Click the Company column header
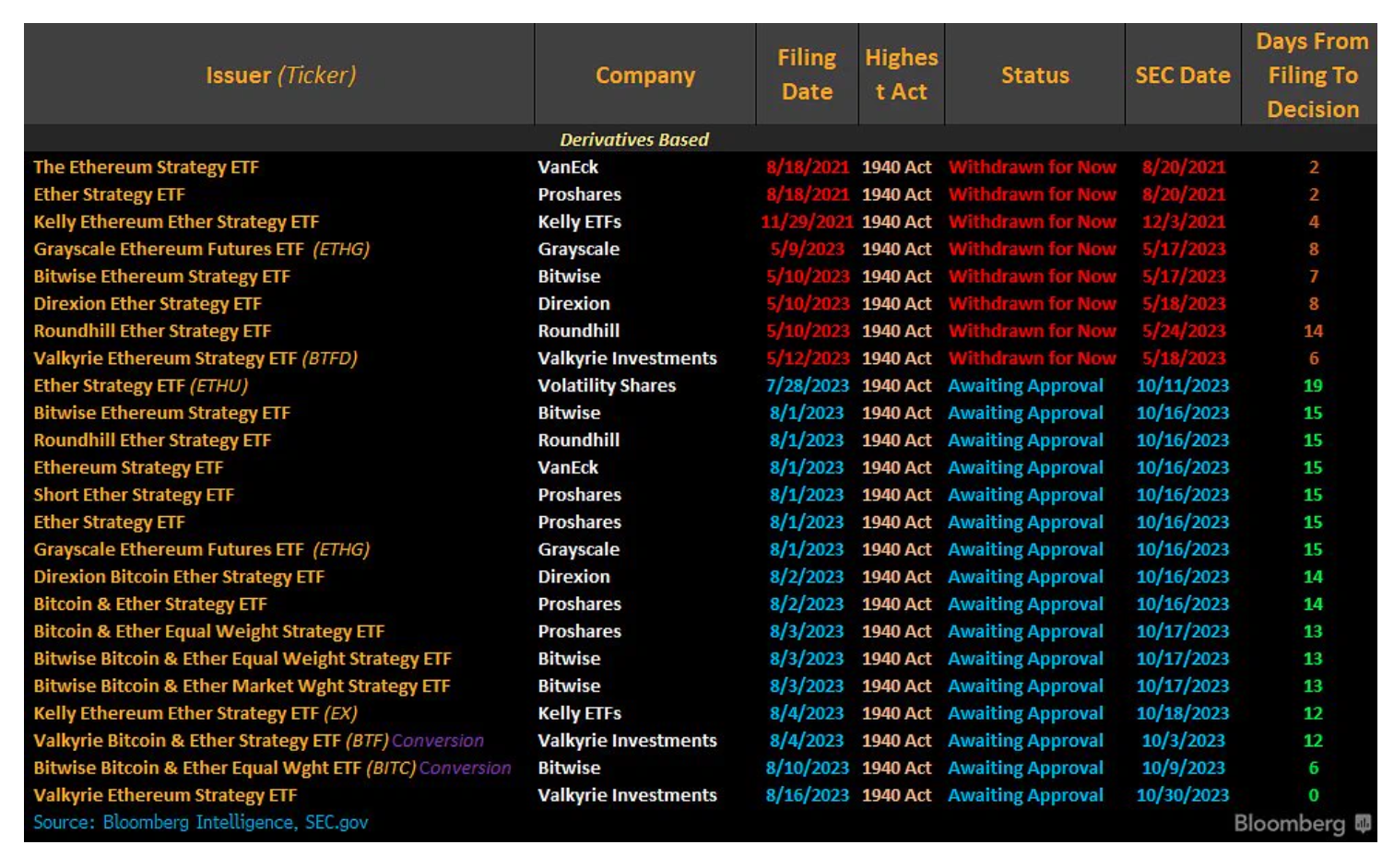This screenshot has height=868, width=1394. coord(644,75)
